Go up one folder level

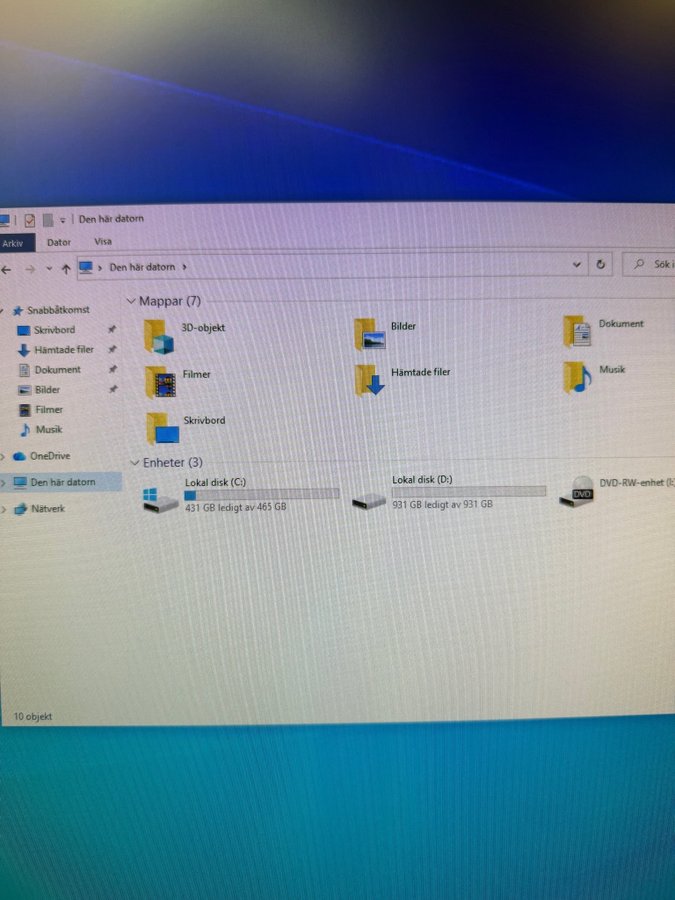coord(66,268)
